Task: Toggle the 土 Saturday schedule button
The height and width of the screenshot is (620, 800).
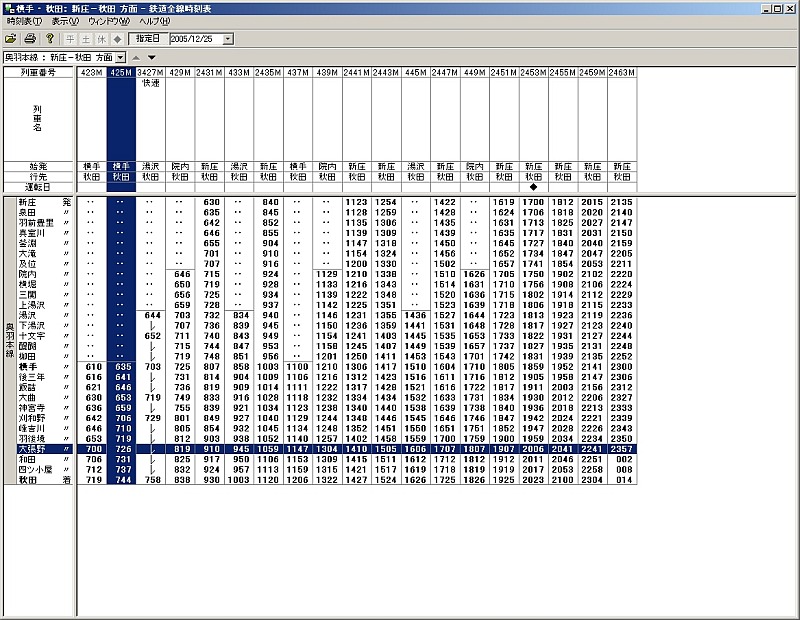Action: [86, 39]
